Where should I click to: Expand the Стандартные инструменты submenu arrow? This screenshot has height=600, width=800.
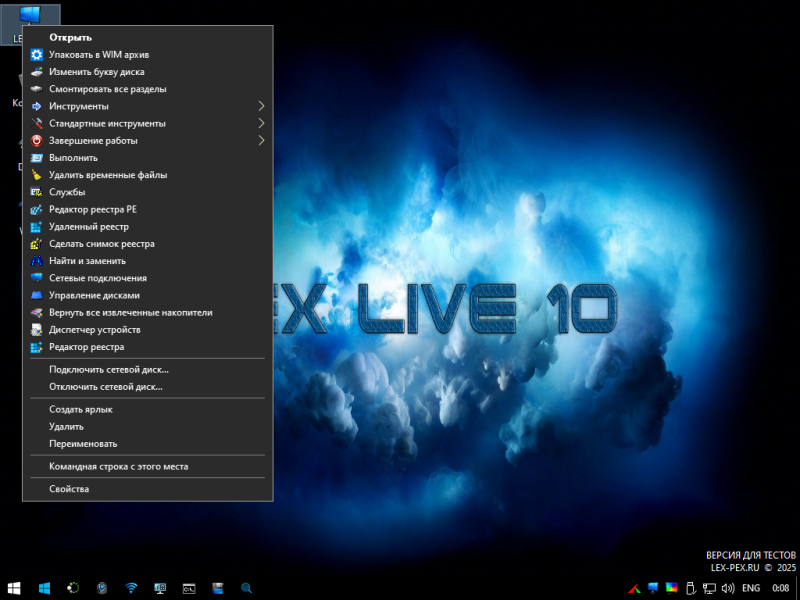coord(261,124)
